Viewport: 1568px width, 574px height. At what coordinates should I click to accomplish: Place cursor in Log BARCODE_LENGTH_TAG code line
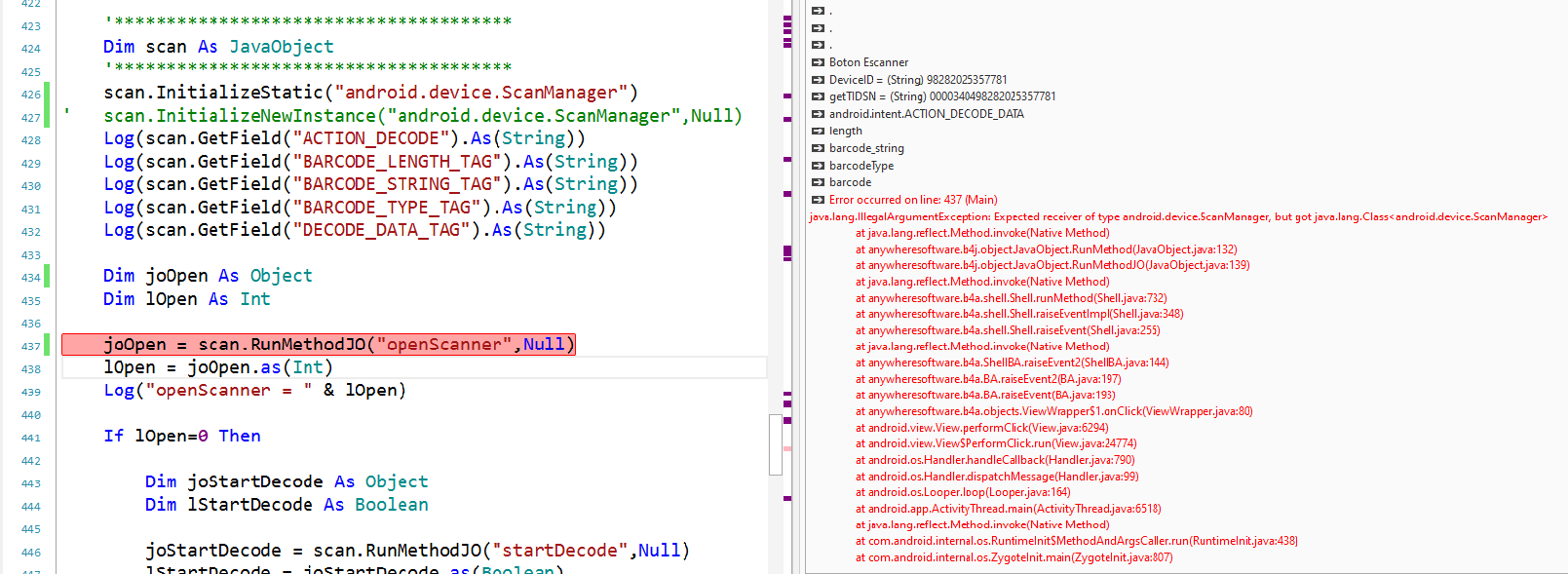coord(370,162)
